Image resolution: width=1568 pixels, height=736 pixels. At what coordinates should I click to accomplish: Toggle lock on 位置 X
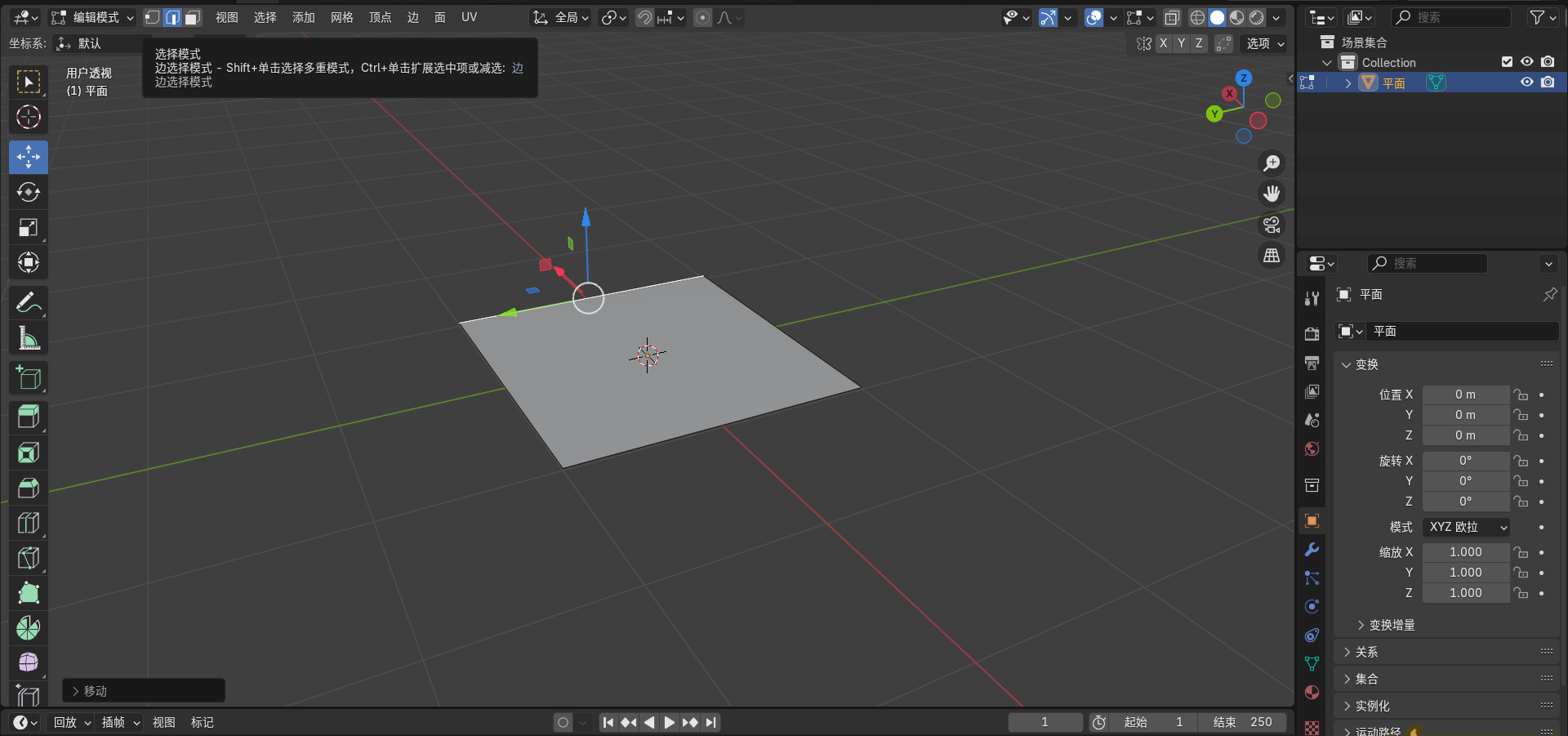click(1521, 395)
